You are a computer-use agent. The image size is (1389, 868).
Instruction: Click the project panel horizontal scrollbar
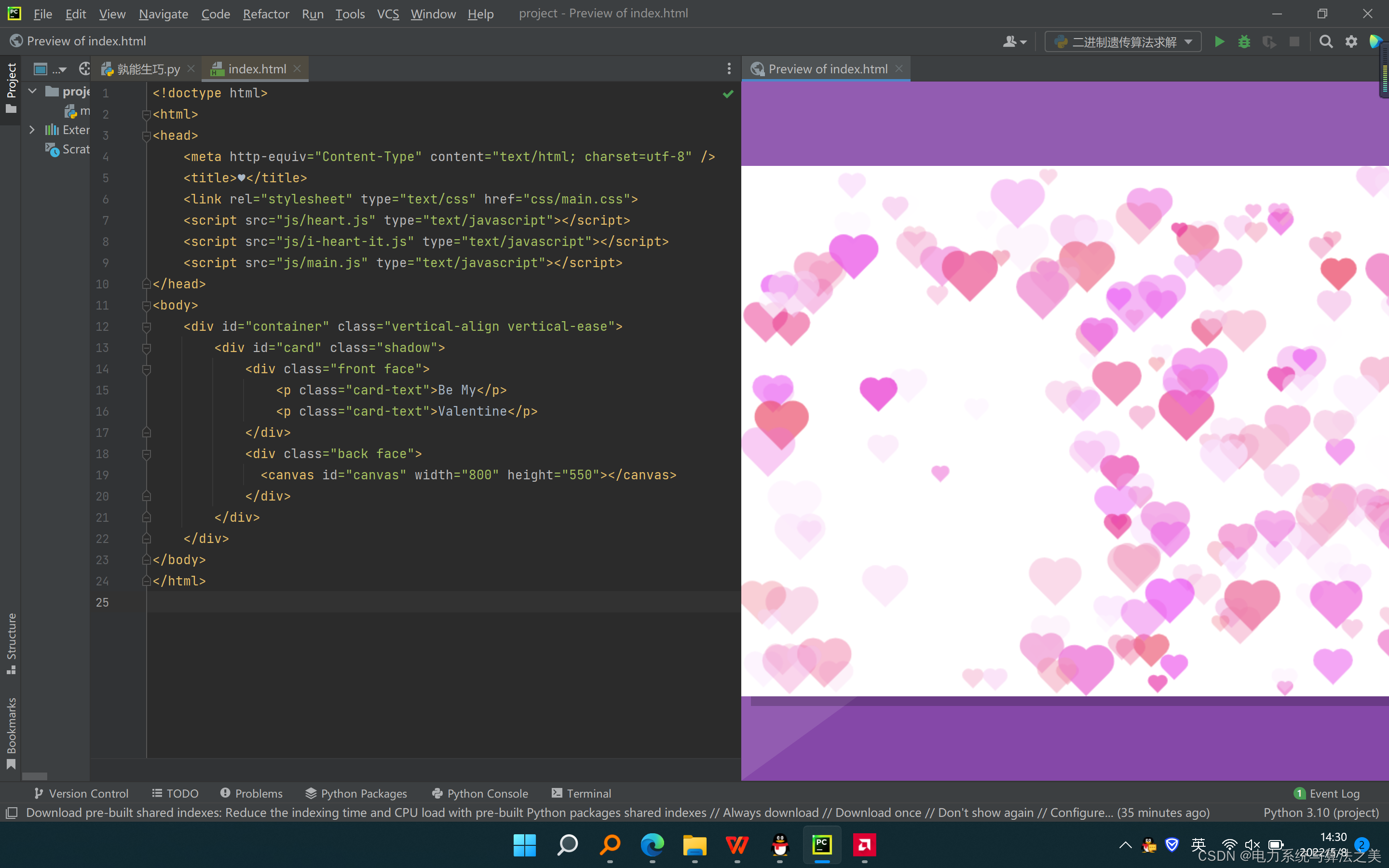[34, 776]
